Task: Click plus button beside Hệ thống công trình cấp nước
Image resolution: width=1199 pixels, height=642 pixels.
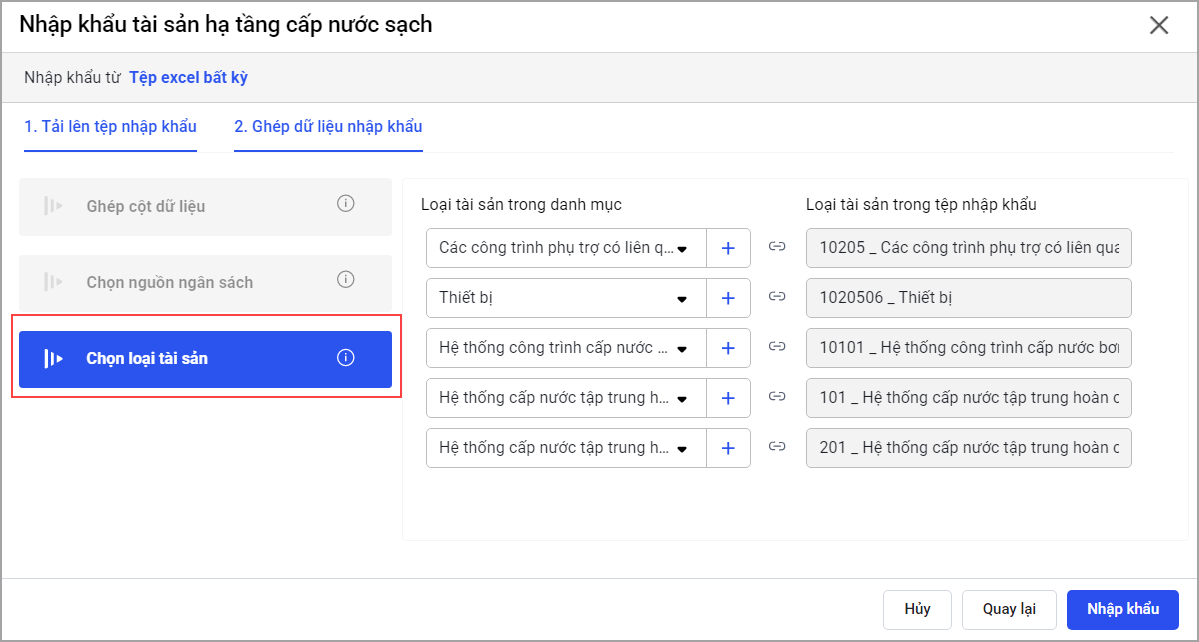Action: tap(728, 348)
